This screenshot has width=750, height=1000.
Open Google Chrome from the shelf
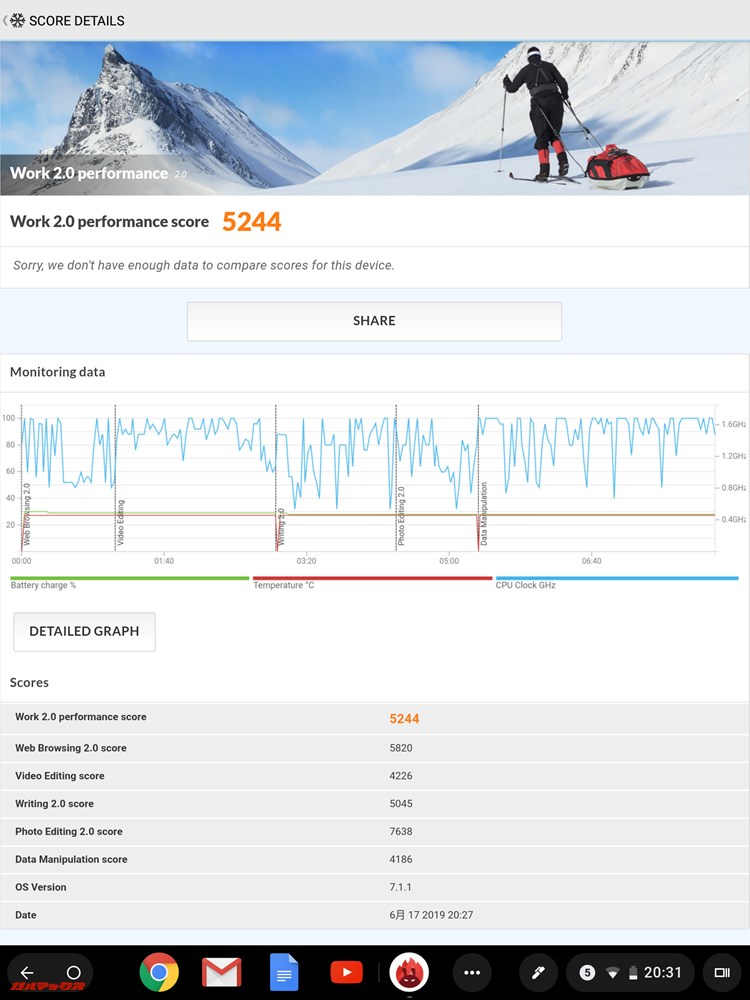[x=159, y=972]
